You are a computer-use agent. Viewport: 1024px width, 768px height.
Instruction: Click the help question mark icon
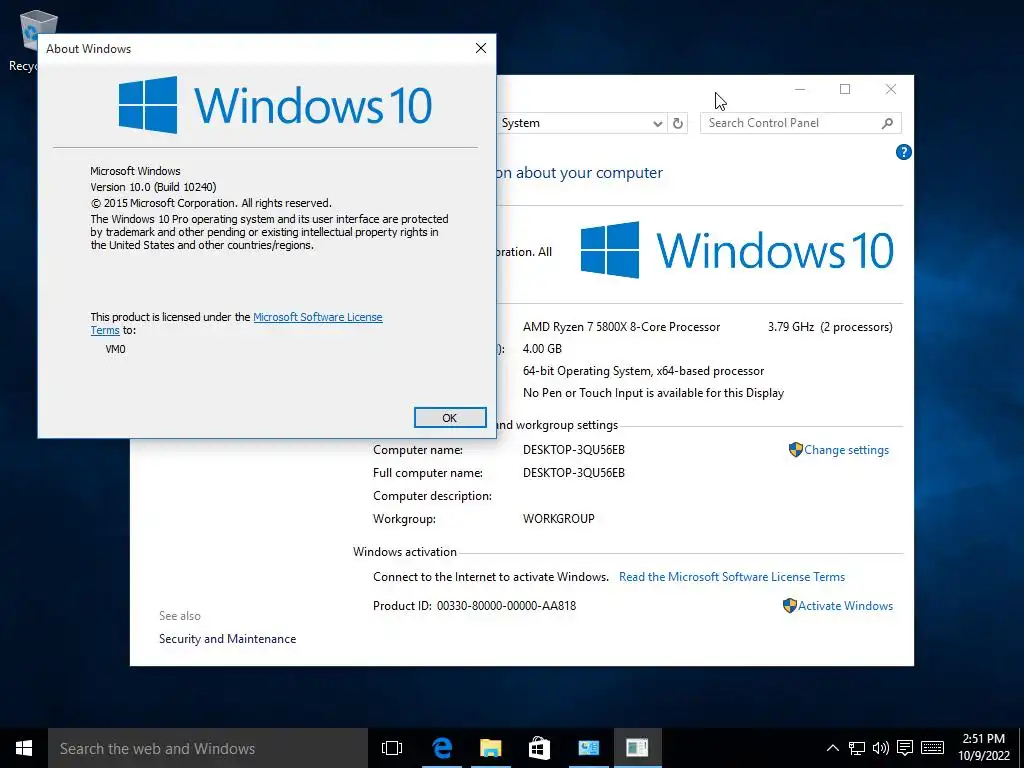903,152
